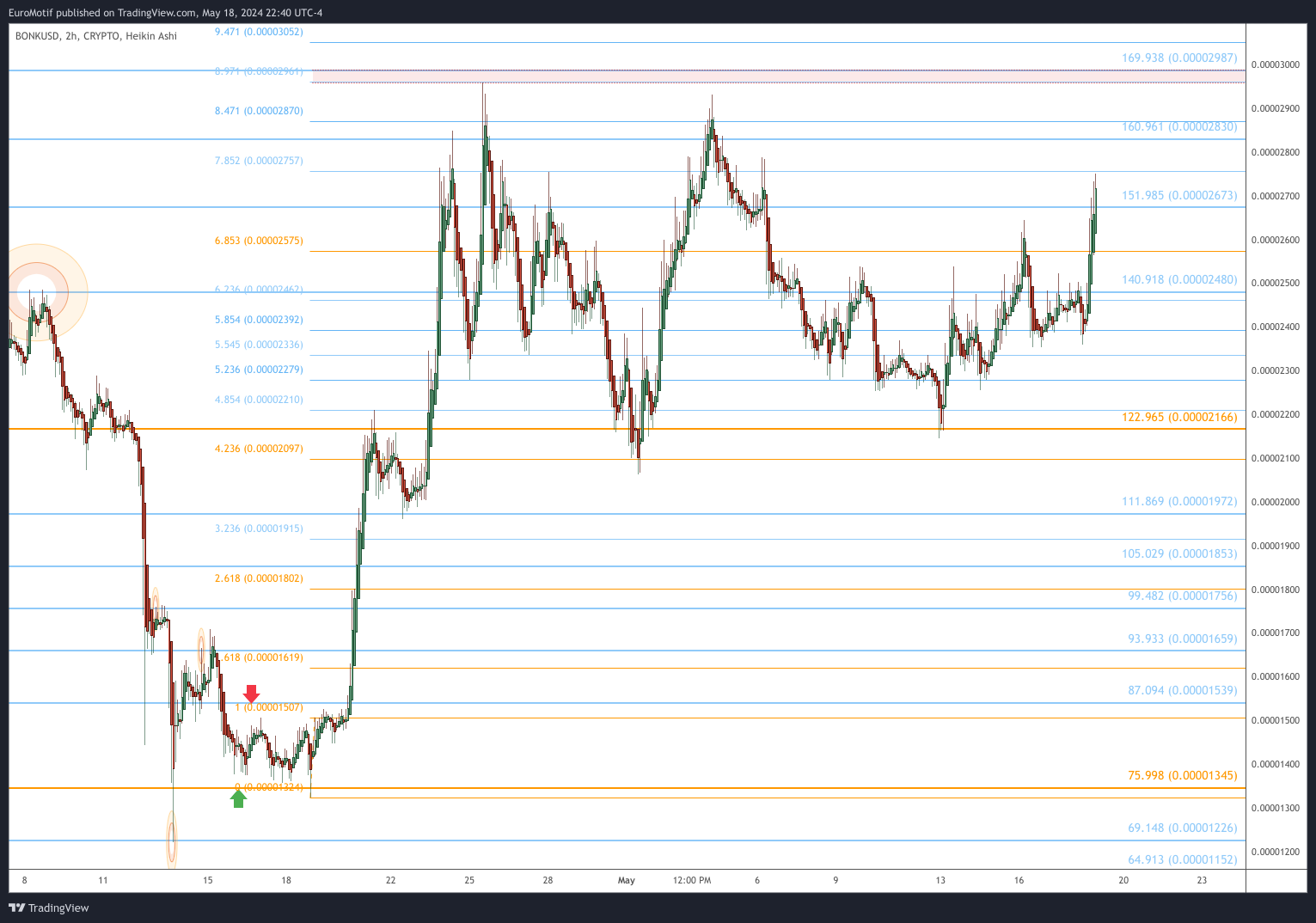1316x923 pixels.
Task: Click the 169.938 (0.00002987) level label
Action: click(x=1179, y=58)
